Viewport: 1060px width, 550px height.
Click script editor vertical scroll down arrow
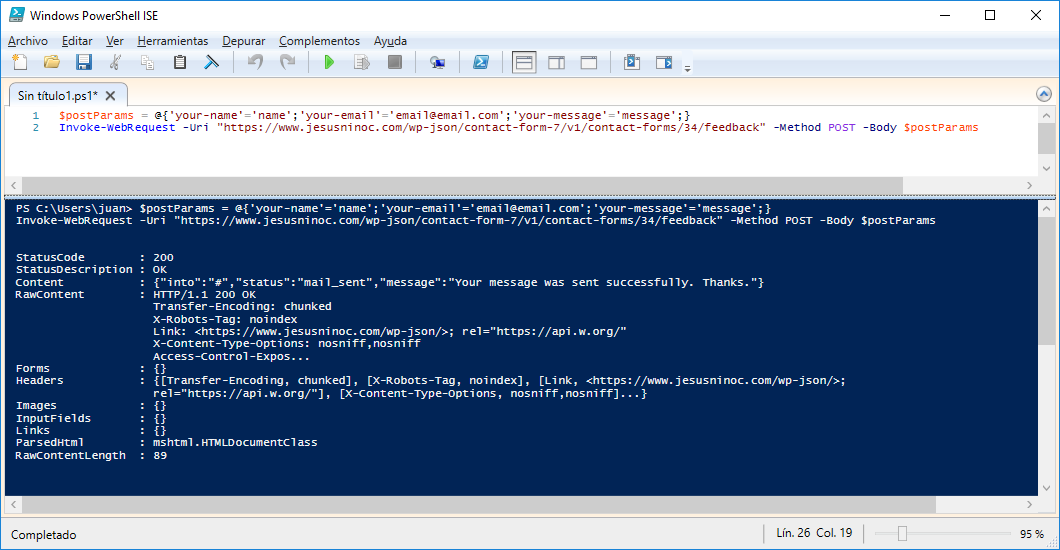[x=1046, y=168]
